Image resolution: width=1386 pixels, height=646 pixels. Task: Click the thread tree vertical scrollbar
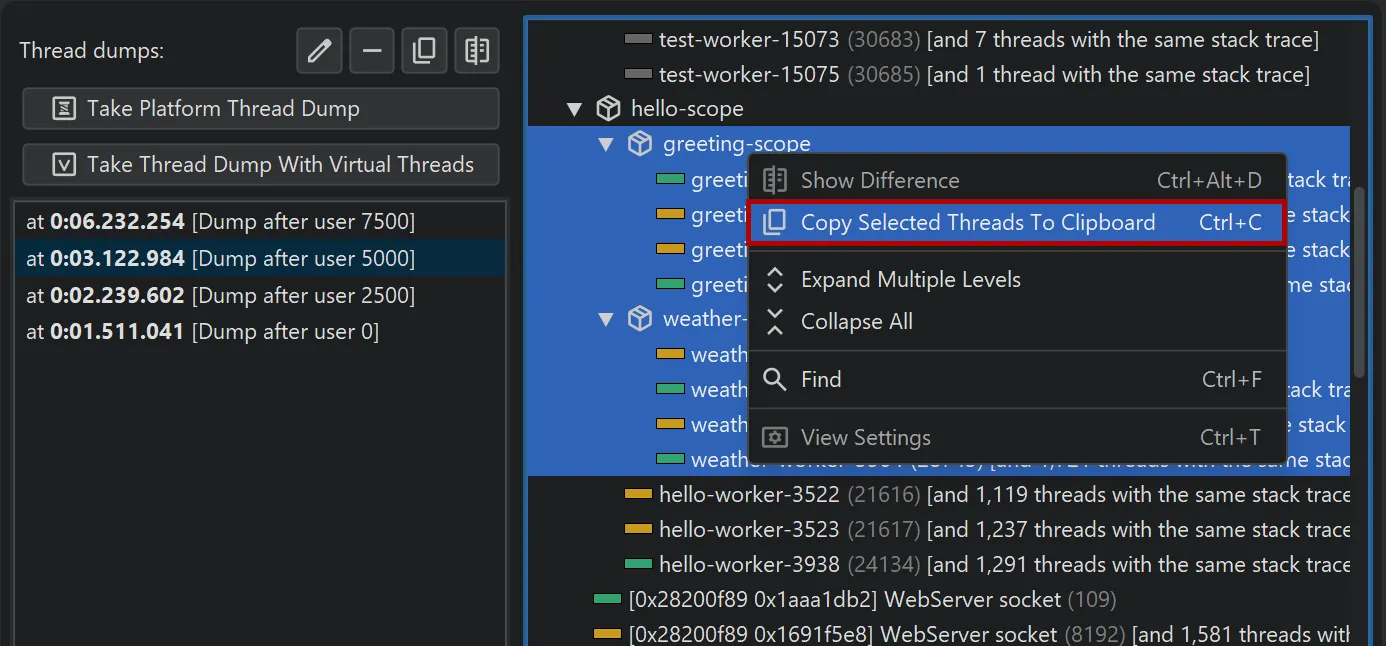coord(1359,282)
